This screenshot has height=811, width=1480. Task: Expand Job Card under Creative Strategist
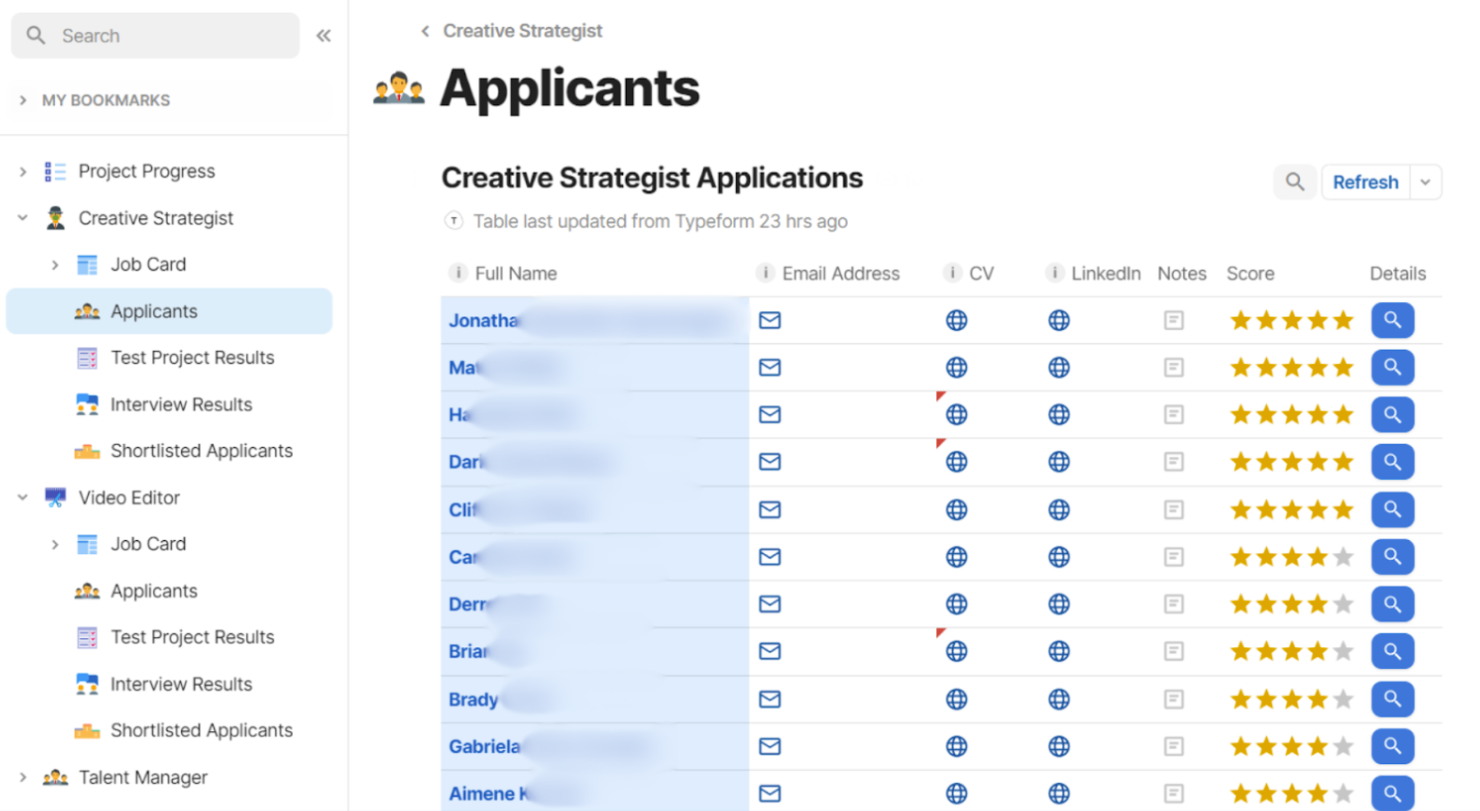point(55,265)
